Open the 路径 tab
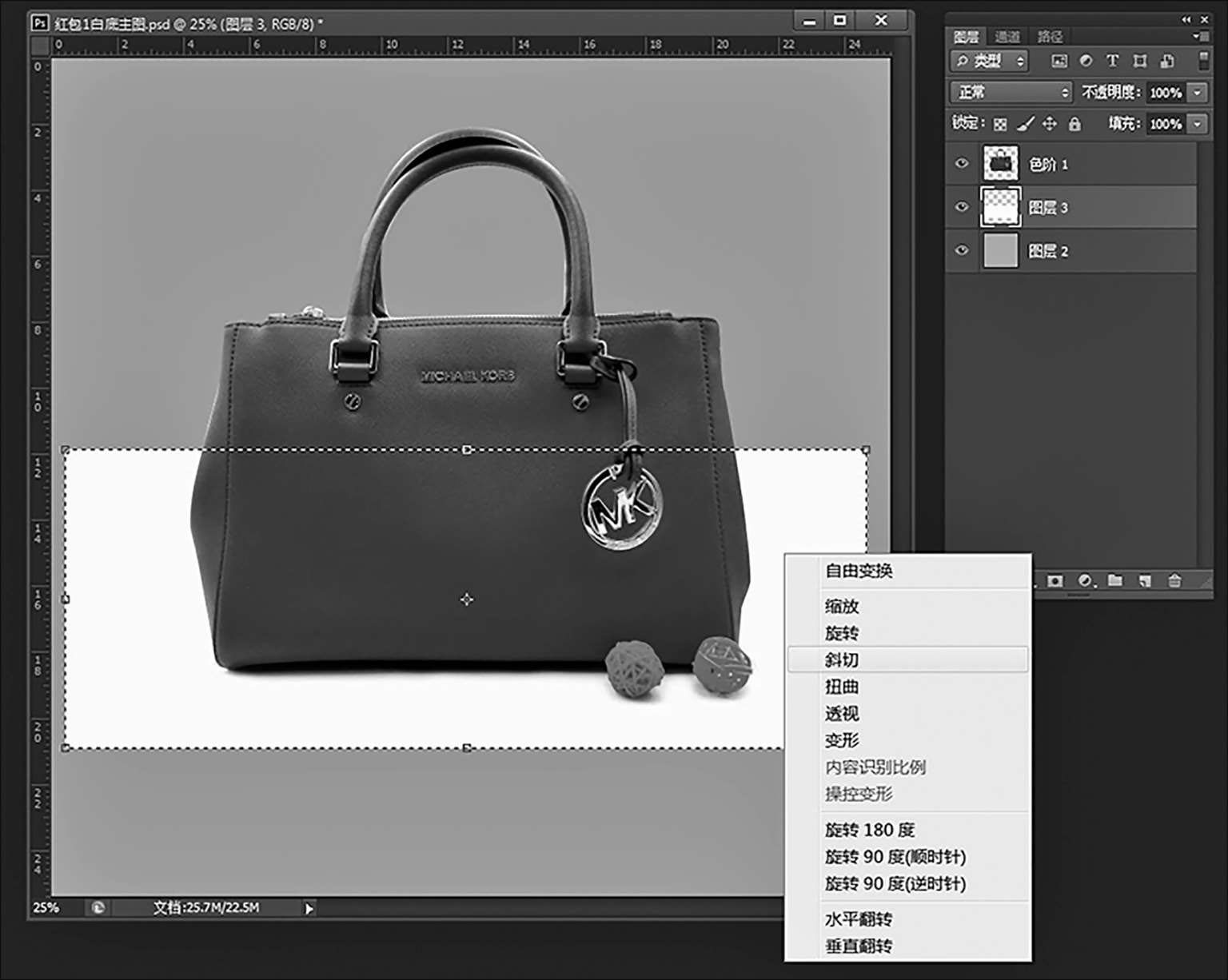This screenshot has height=980, width=1228. click(x=1050, y=37)
